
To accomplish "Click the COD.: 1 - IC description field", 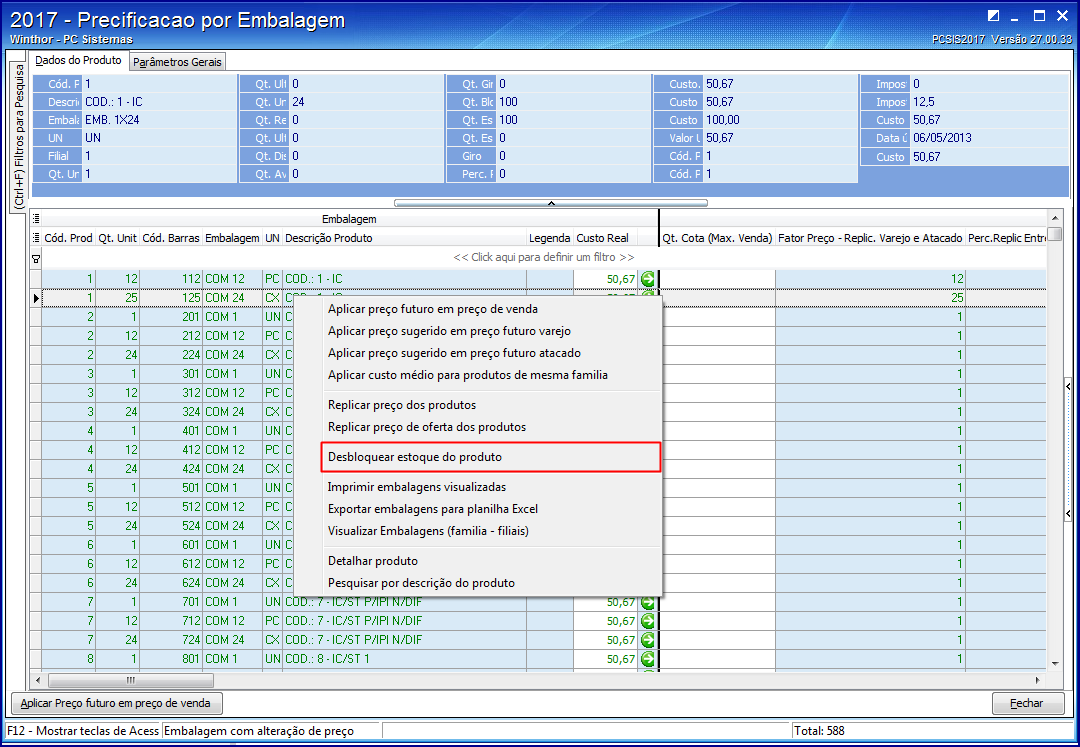I will (159, 102).
